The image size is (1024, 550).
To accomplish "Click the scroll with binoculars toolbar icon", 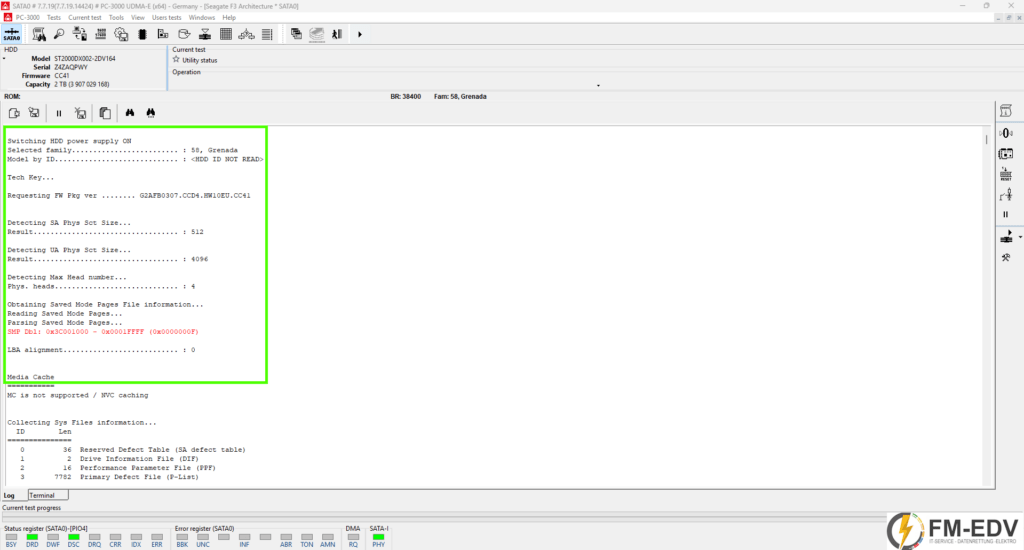I will (x=39, y=34).
